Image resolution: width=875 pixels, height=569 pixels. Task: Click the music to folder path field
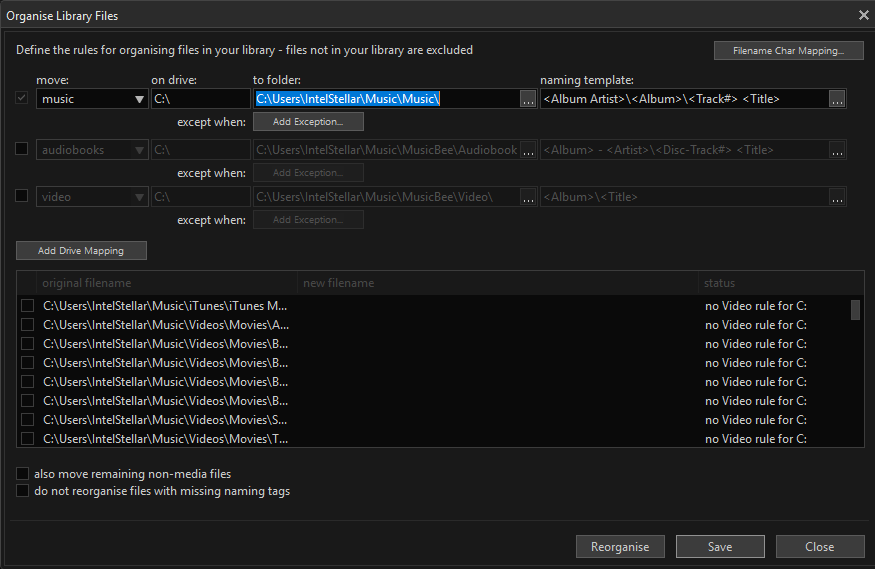tap(385, 99)
